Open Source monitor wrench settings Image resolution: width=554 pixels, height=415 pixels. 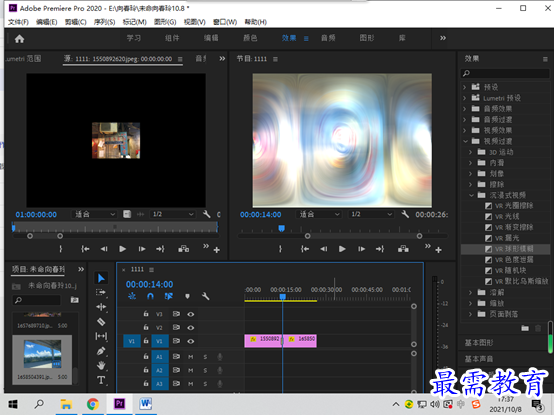(x=207, y=214)
